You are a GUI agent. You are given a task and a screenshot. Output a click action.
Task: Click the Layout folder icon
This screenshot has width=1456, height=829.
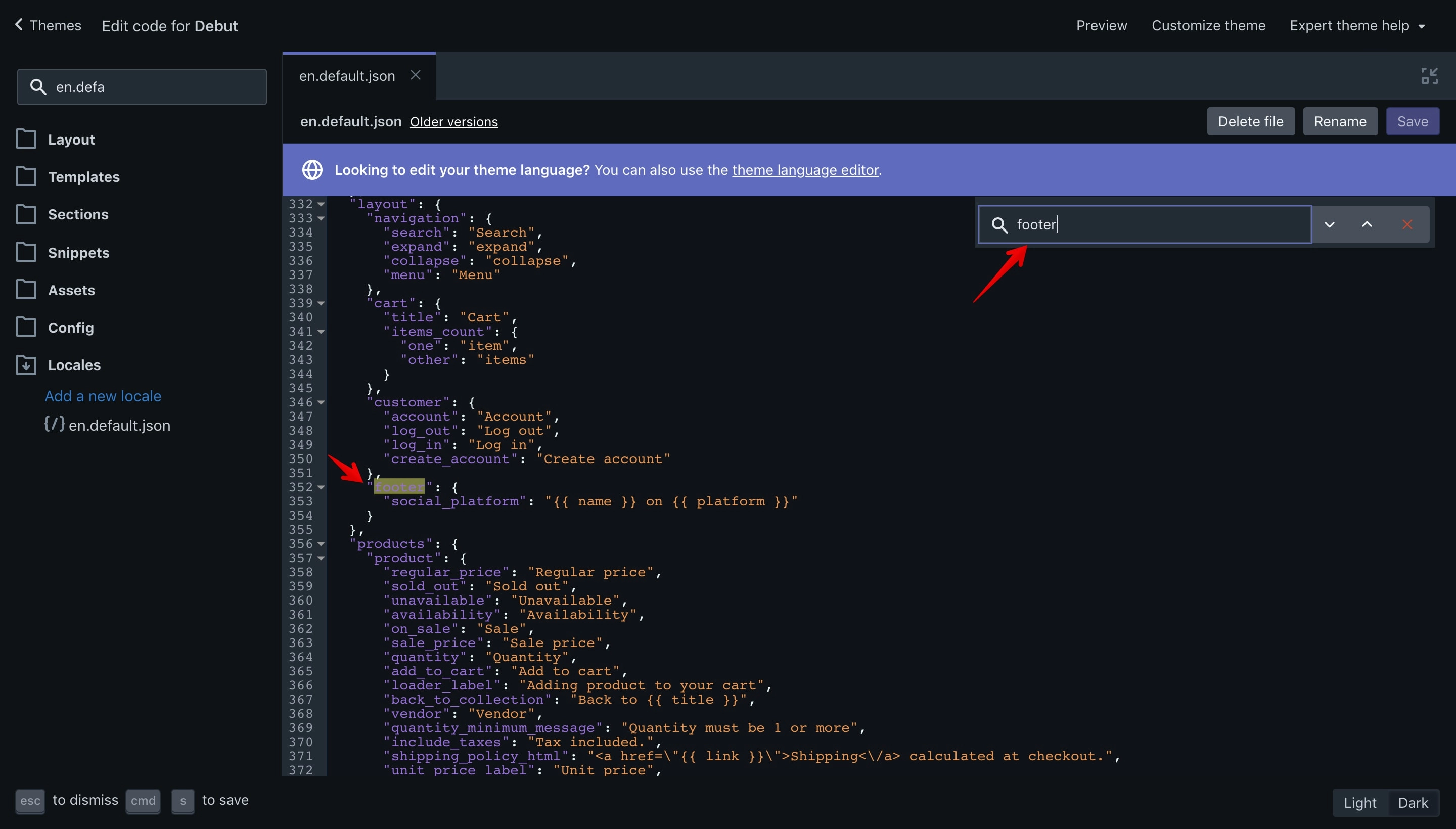click(x=26, y=139)
